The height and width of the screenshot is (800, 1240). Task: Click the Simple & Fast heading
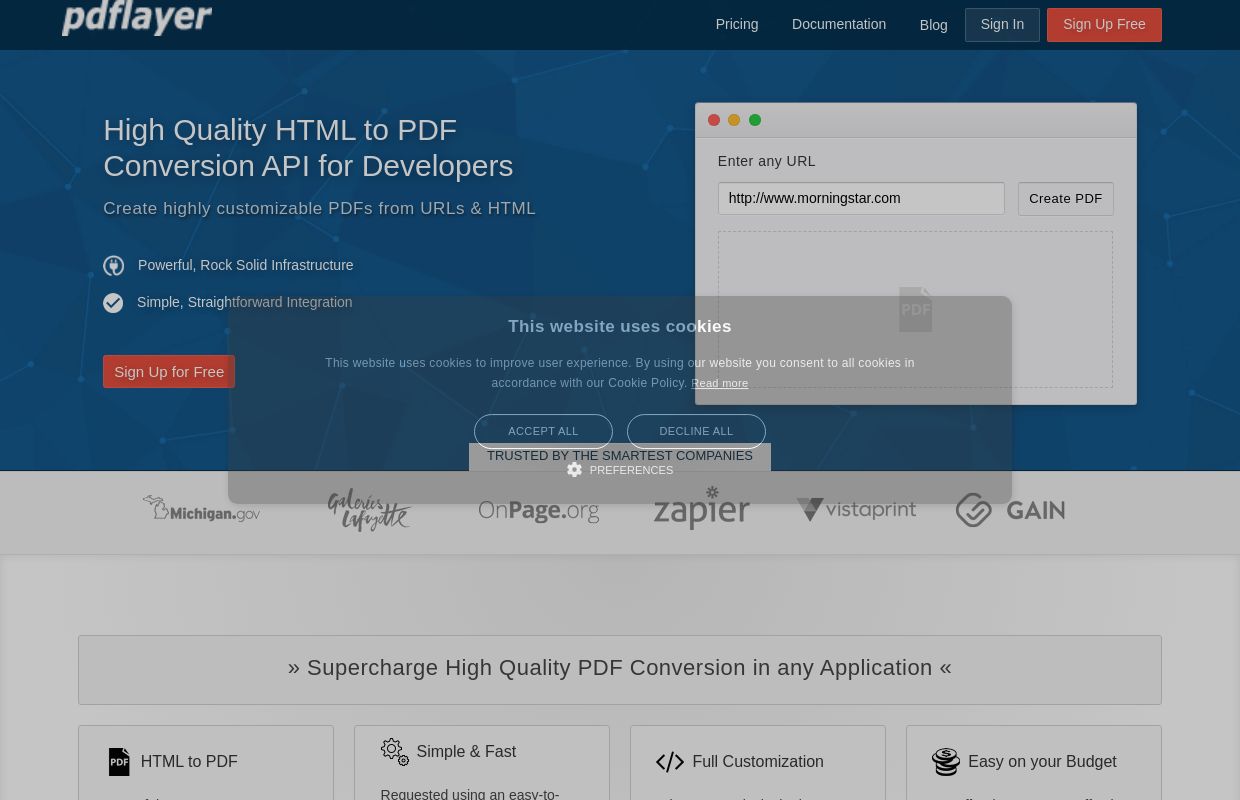pyautogui.click(x=466, y=751)
